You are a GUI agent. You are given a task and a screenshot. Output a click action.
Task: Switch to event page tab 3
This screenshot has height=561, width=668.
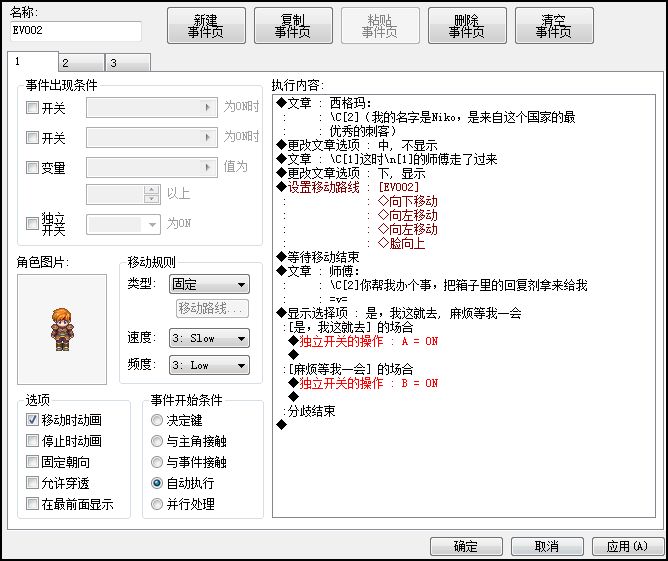pyautogui.click(x=127, y=63)
